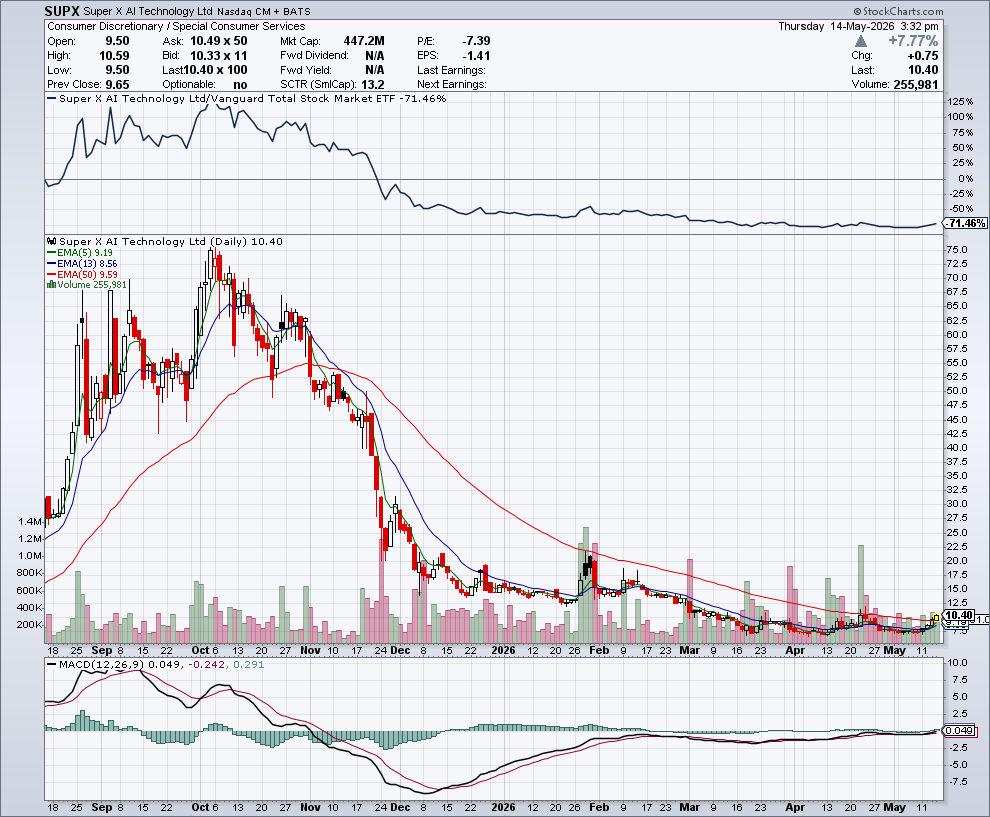Click 'Oct' on the bottom MACD date axis

click(x=200, y=807)
